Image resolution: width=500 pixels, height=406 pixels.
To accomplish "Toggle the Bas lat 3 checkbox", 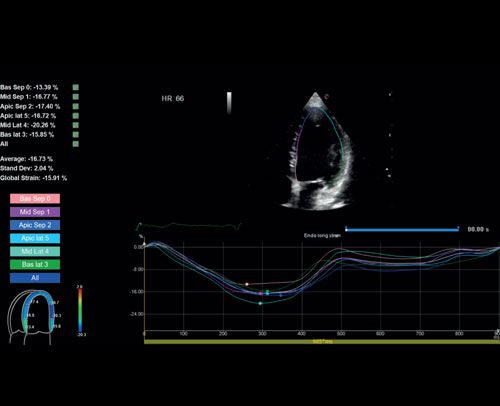I will tap(76, 134).
